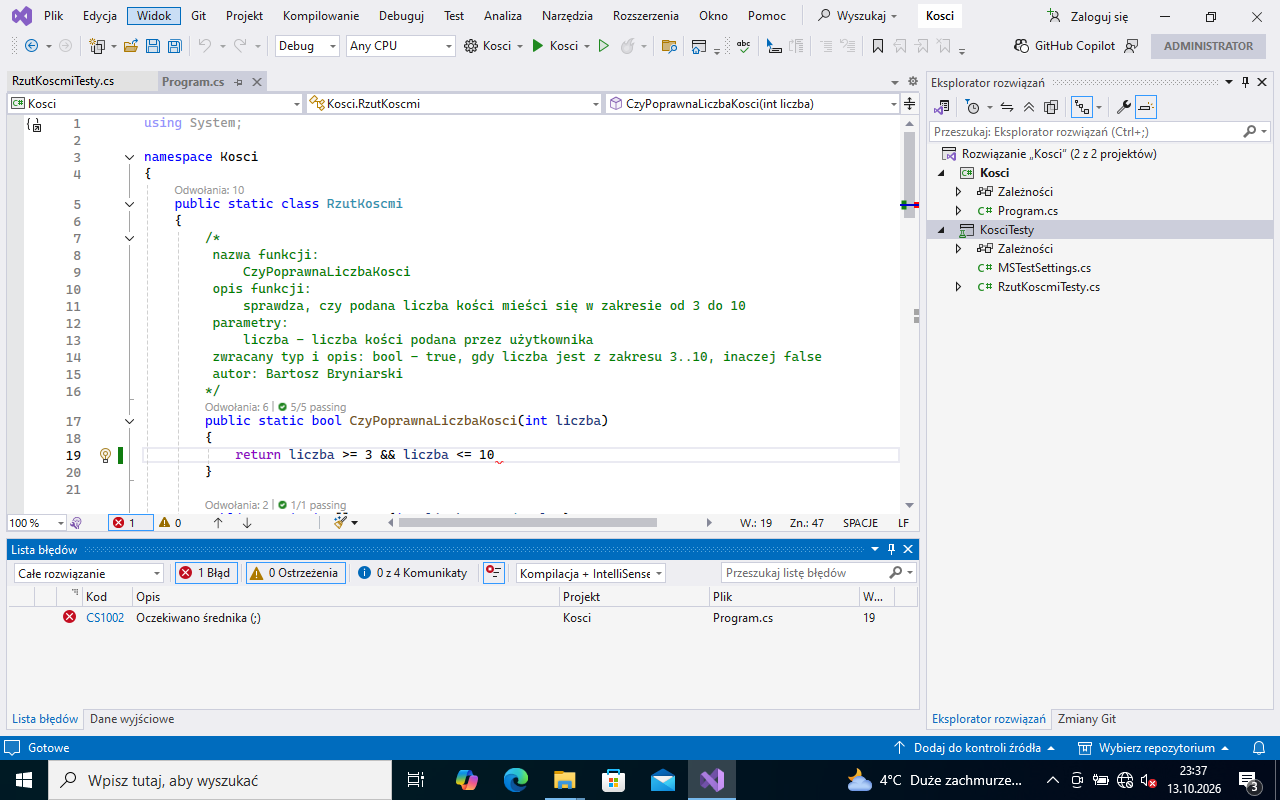
Task: Open Microsoft Edge from the taskbar
Action: 516,780
